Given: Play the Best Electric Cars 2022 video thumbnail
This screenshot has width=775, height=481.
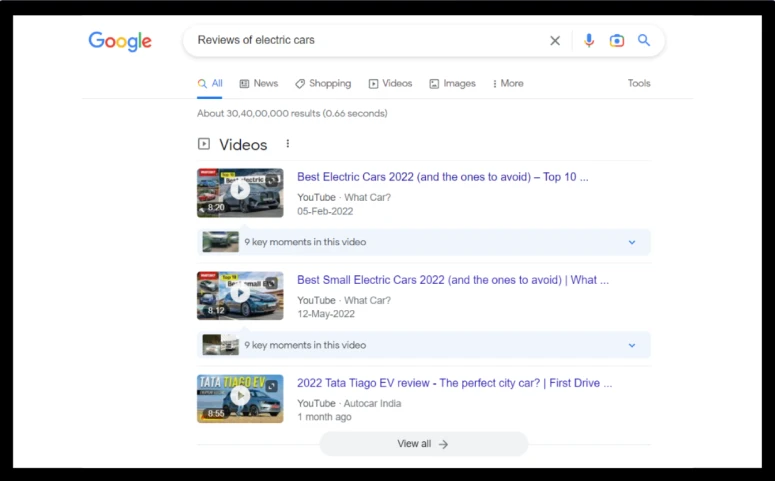Looking at the screenshot, I should [240, 193].
